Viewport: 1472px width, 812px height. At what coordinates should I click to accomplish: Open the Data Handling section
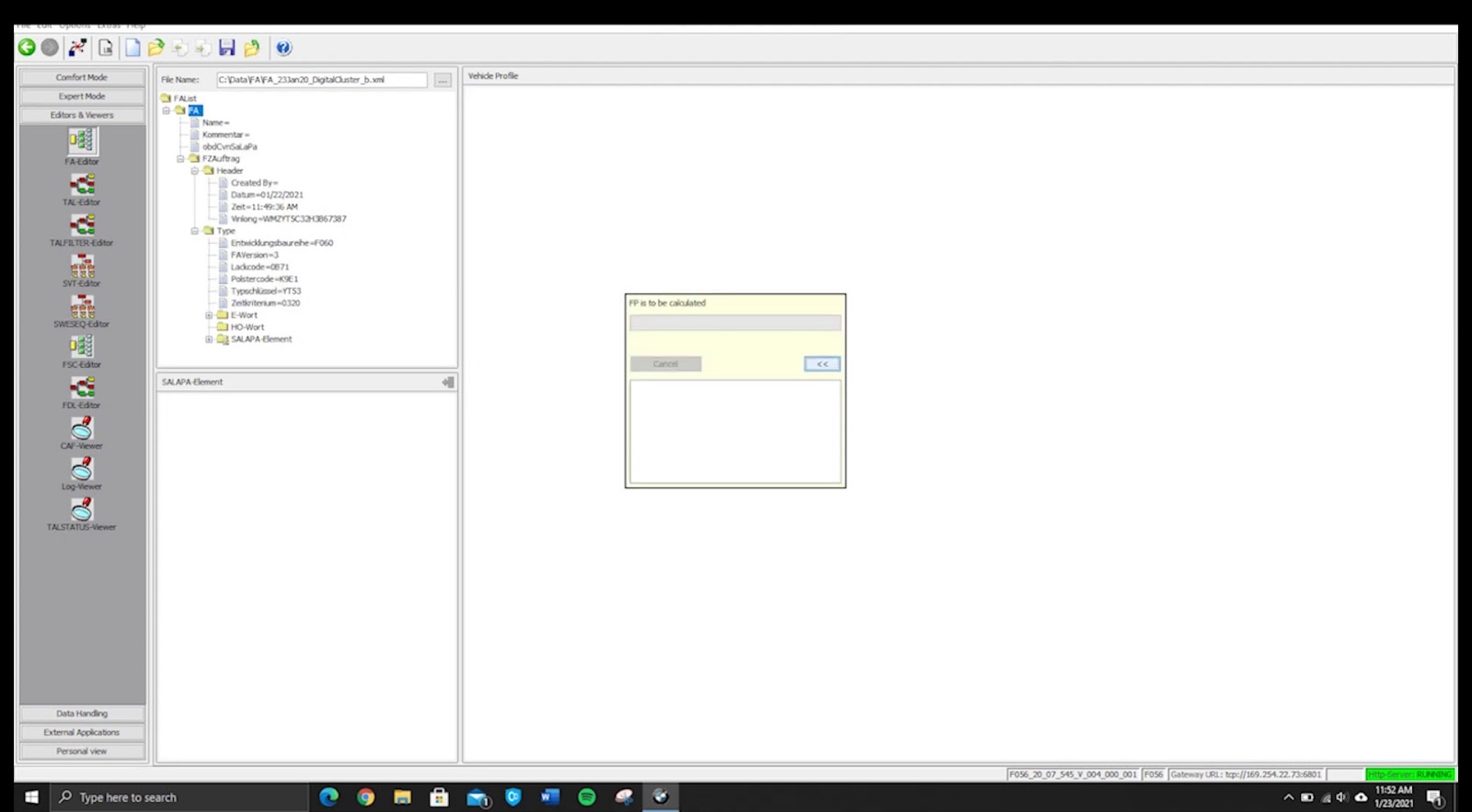(x=82, y=714)
